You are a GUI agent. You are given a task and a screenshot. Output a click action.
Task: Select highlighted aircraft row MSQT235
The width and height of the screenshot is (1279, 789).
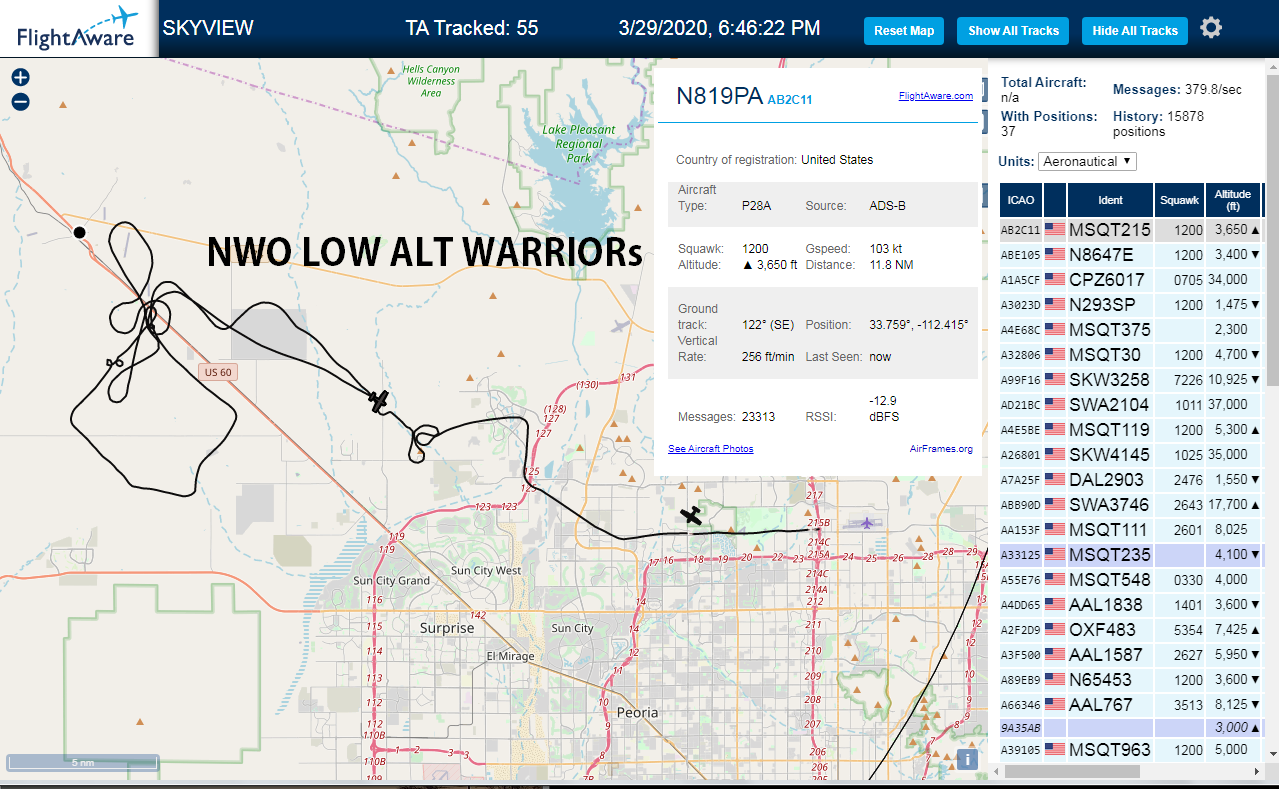coord(1132,554)
